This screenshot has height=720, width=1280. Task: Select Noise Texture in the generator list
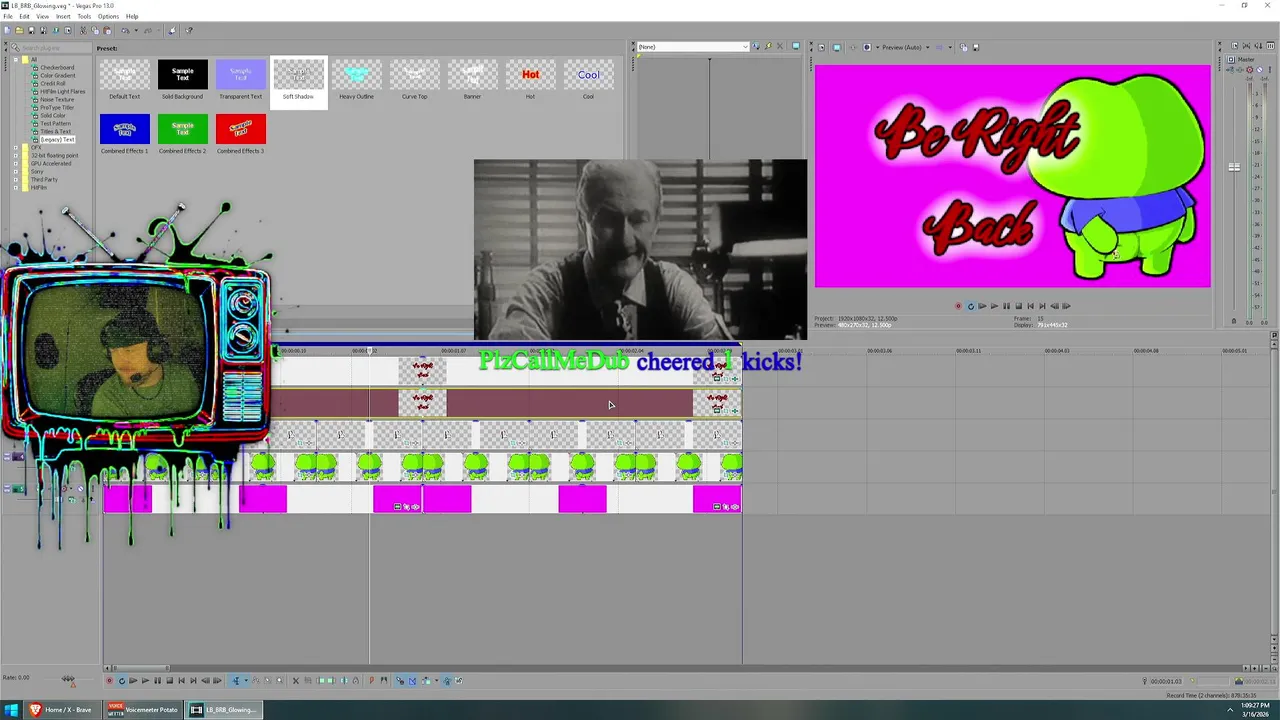(57, 99)
